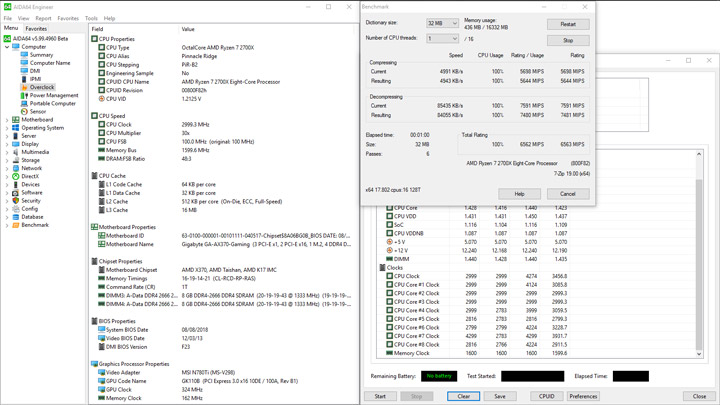
Task: Open the DMI tree icon
Action: tap(24, 71)
